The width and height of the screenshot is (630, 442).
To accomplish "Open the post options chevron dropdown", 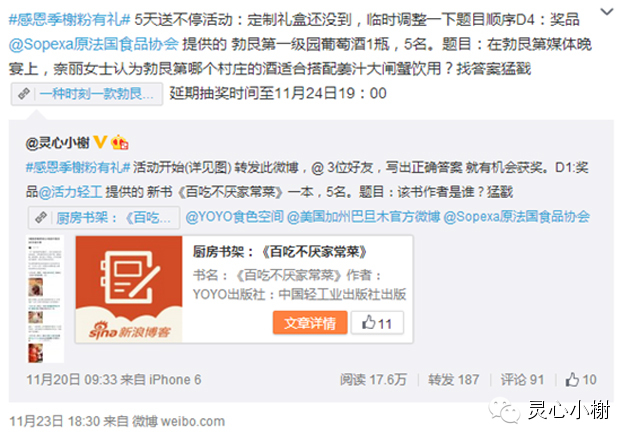I will point(606,12).
